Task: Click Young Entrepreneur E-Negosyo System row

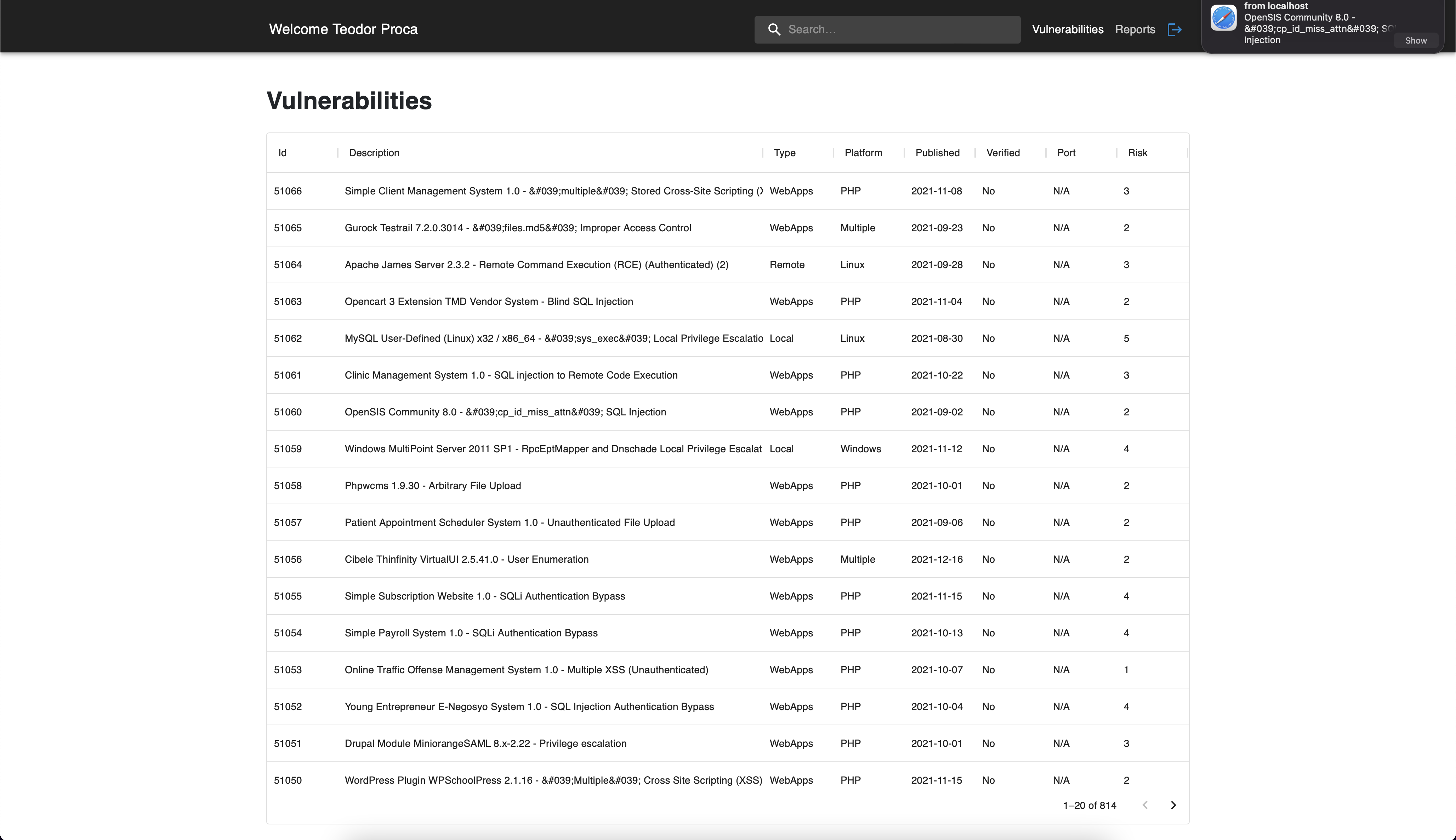Action: click(x=727, y=707)
